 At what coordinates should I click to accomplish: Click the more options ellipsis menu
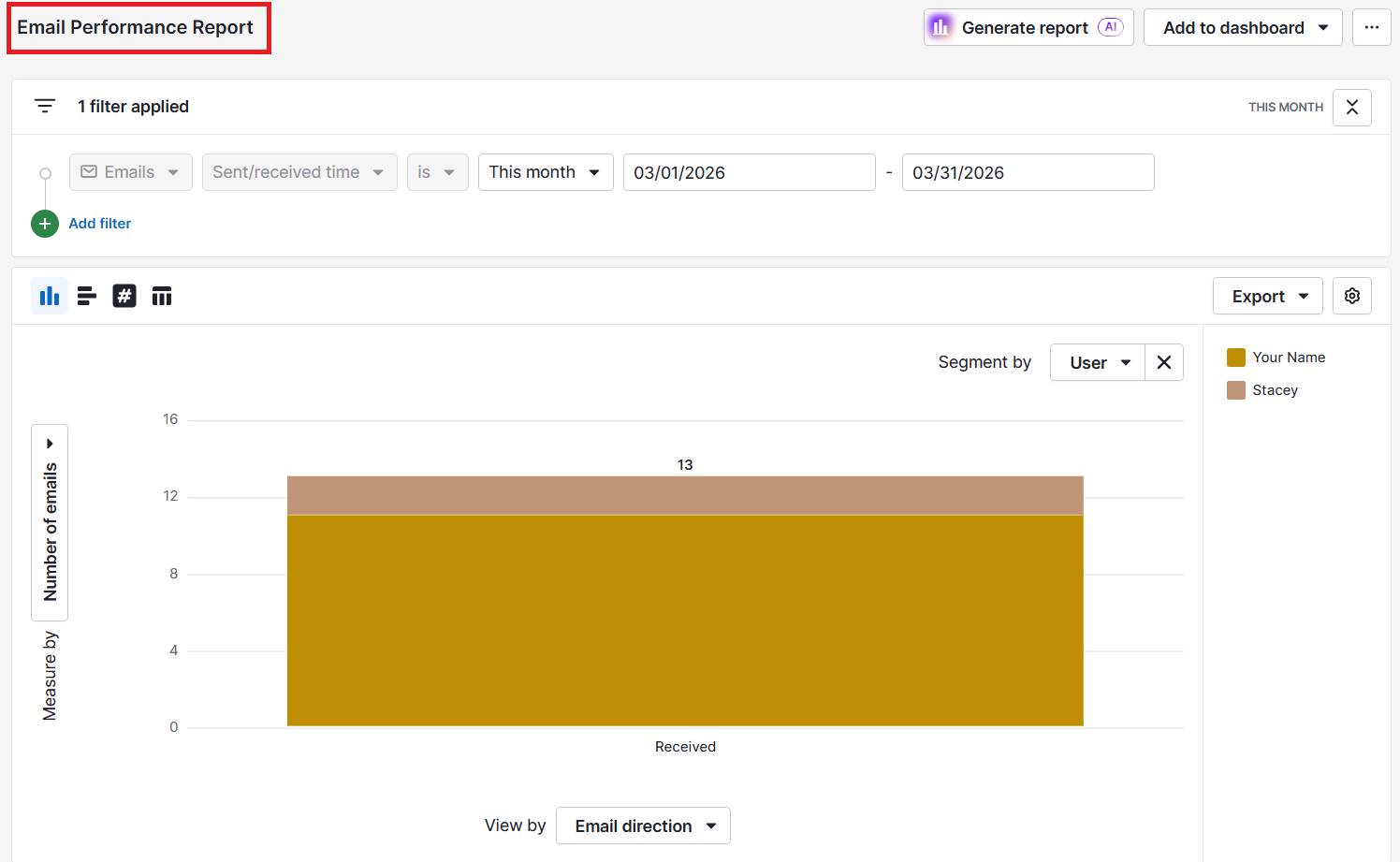[1371, 27]
